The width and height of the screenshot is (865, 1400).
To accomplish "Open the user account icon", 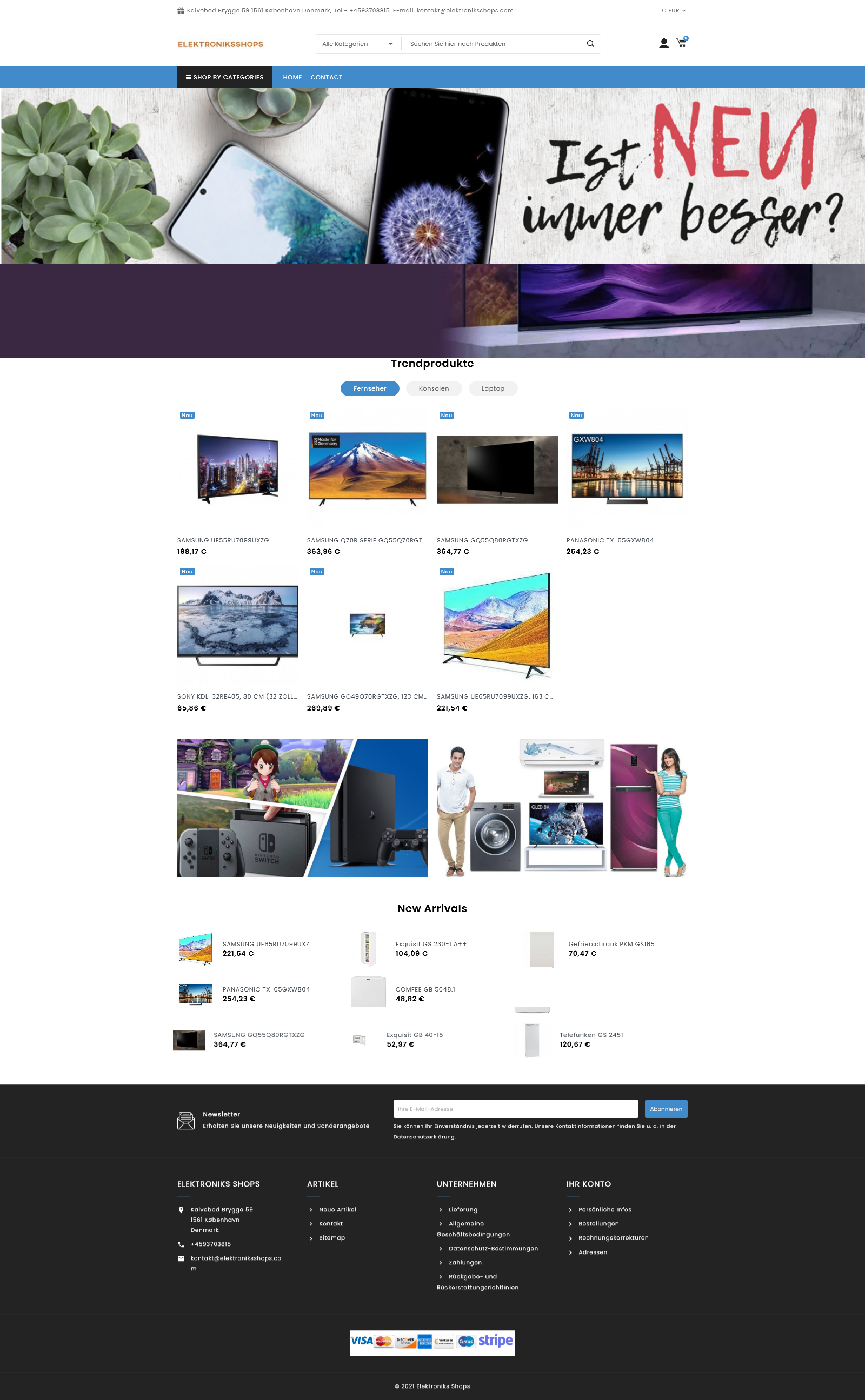I will [664, 43].
